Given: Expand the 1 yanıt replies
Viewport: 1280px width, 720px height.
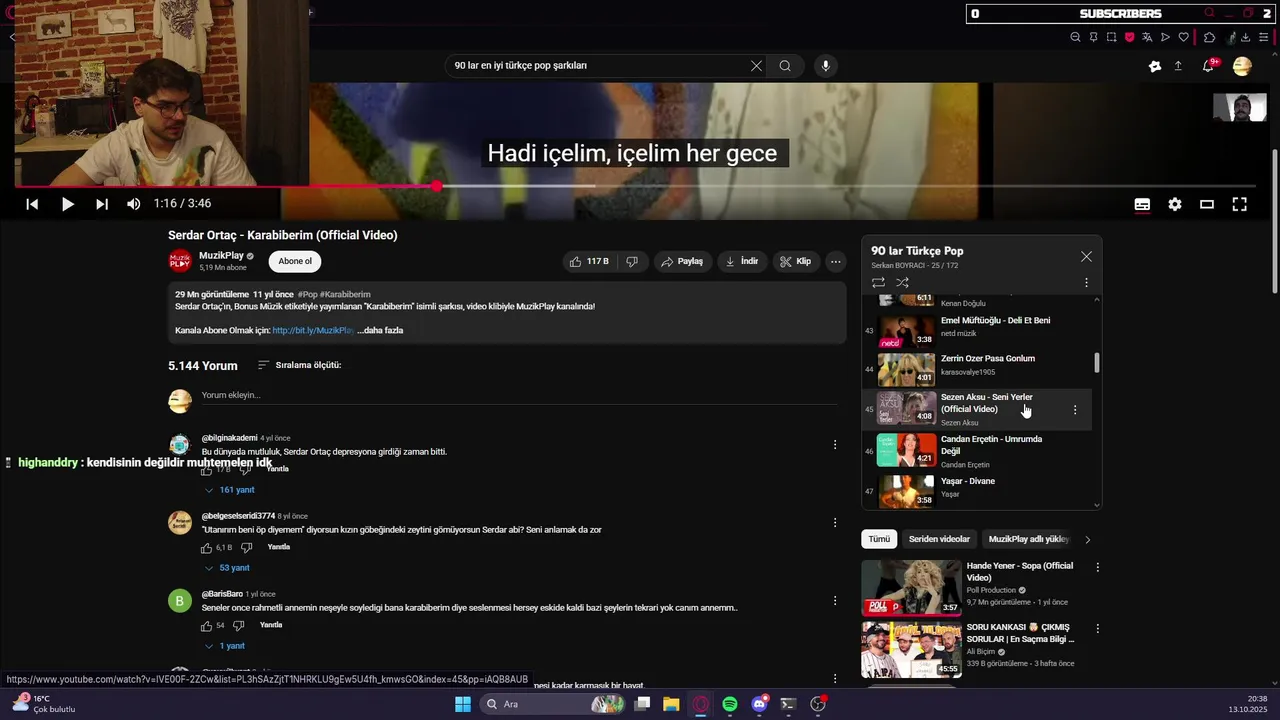Looking at the screenshot, I should (225, 646).
